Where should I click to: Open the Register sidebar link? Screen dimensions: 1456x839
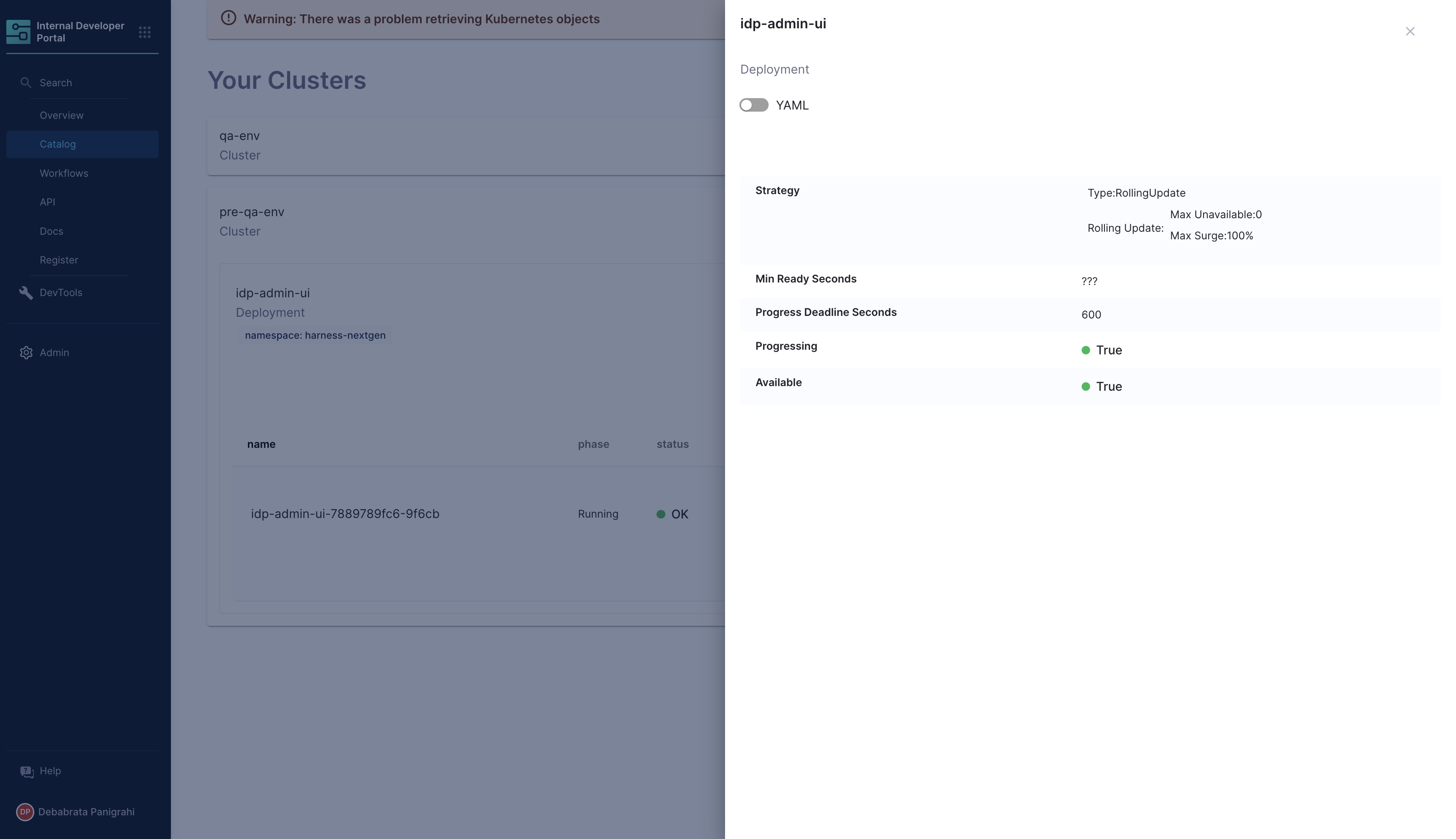coord(59,260)
